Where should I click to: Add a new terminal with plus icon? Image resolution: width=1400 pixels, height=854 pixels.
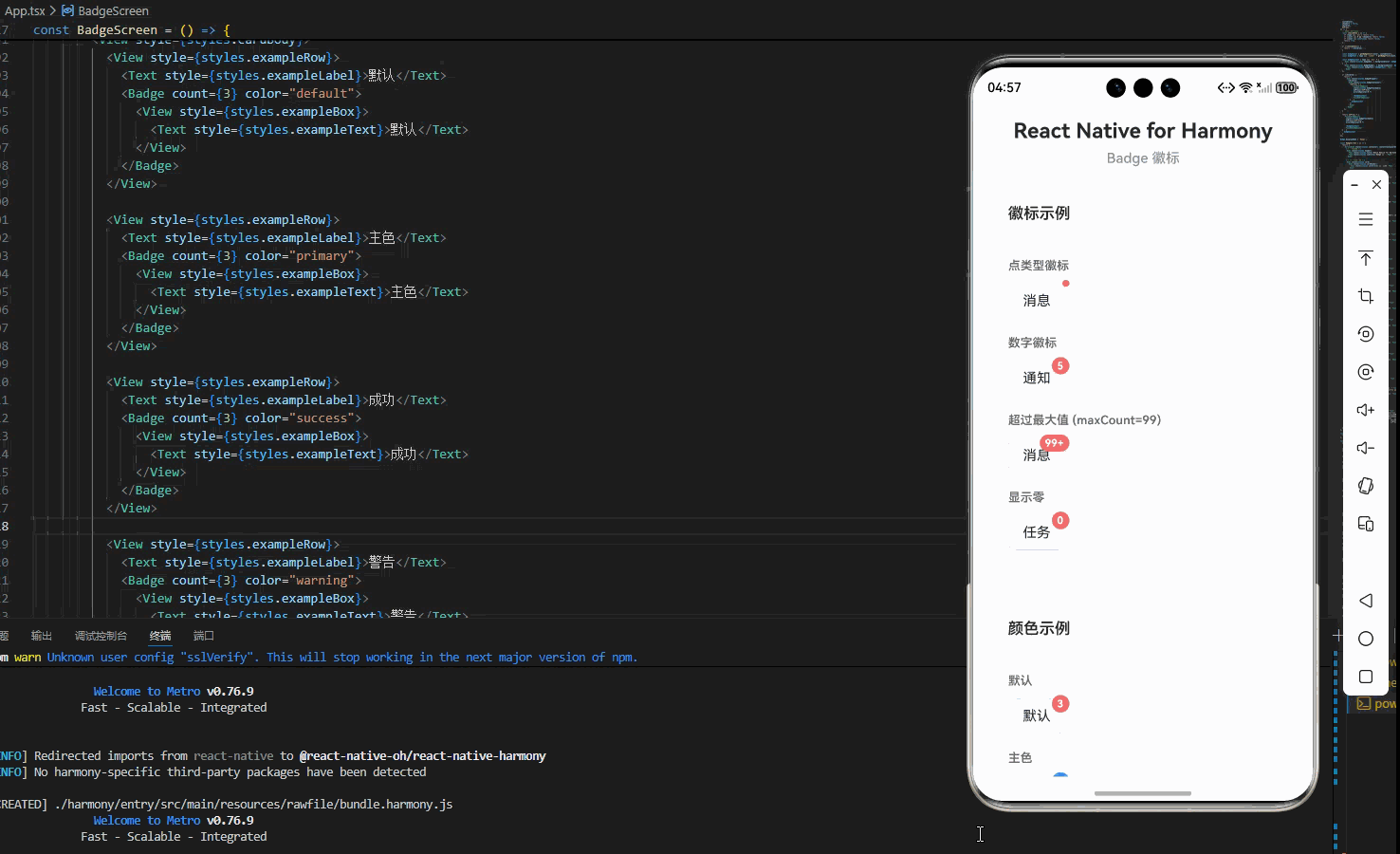click(x=1337, y=635)
